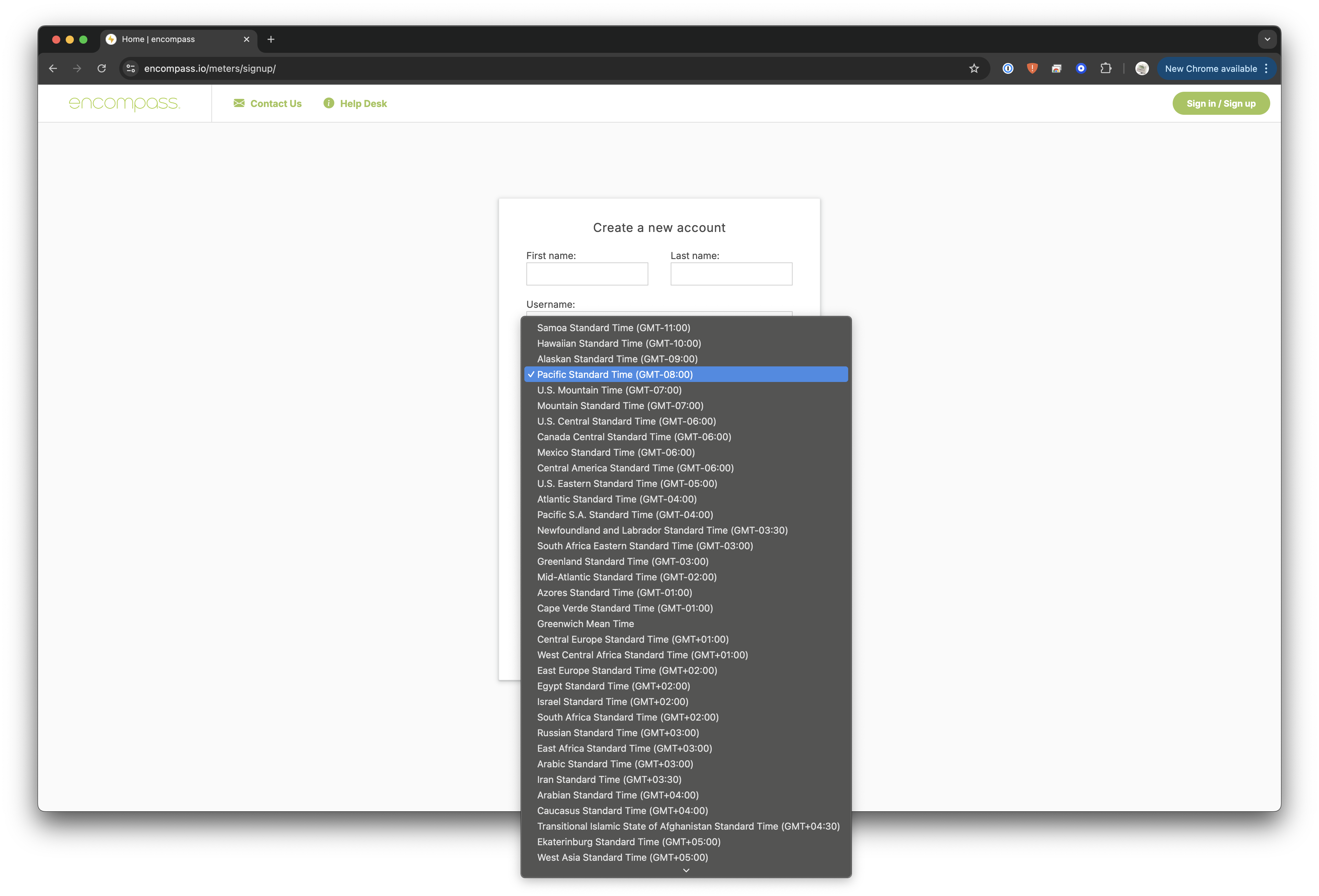The height and width of the screenshot is (896, 1319).
Task: Focus the First name field
Action: pos(587,274)
